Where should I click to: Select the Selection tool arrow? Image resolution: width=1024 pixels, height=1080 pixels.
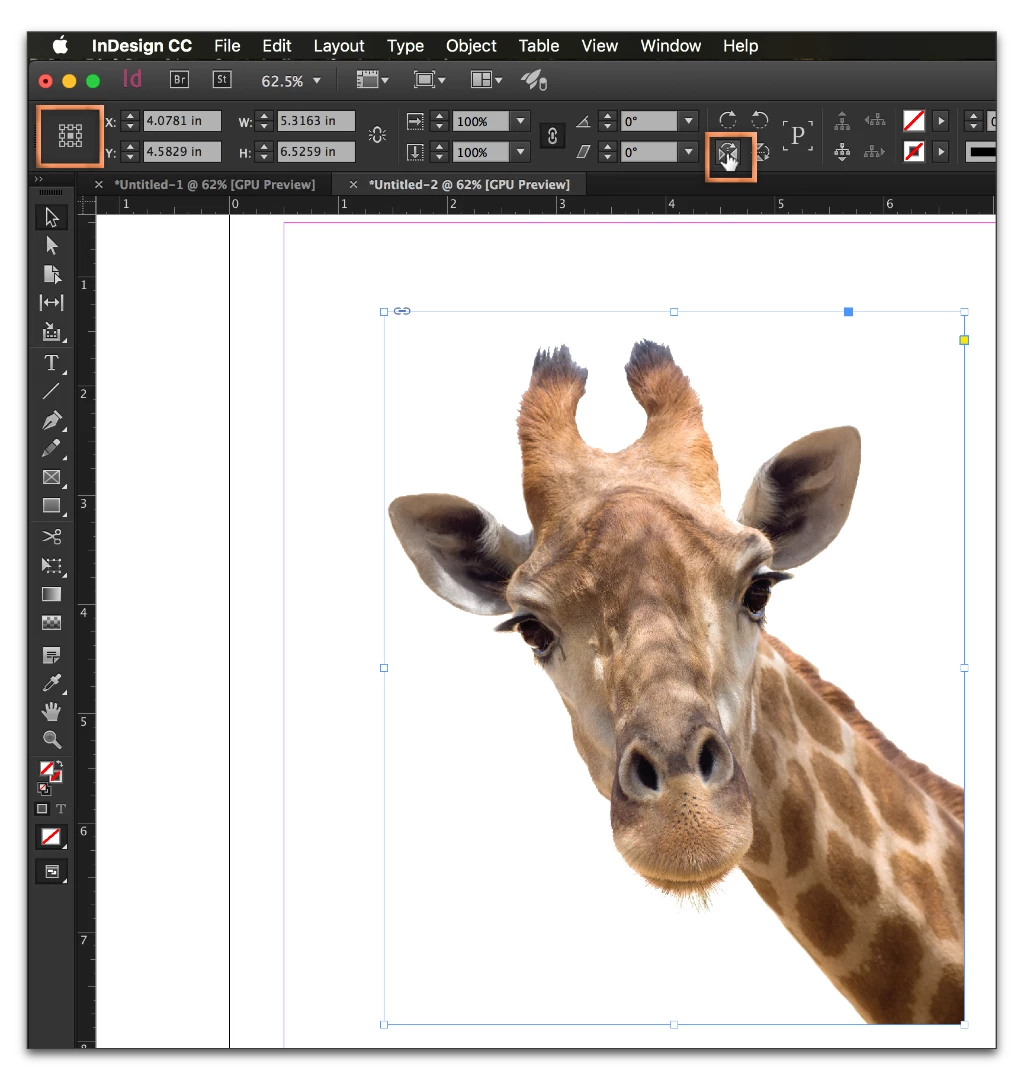[52, 218]
